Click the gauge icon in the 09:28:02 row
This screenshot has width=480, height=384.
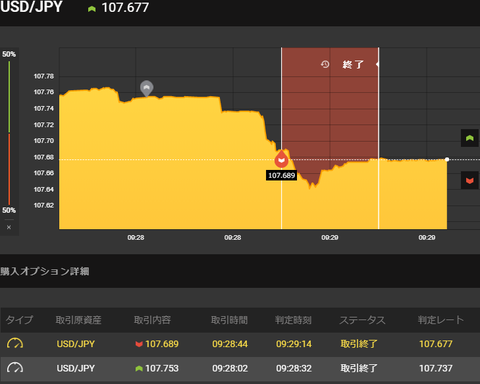[15, 368]
